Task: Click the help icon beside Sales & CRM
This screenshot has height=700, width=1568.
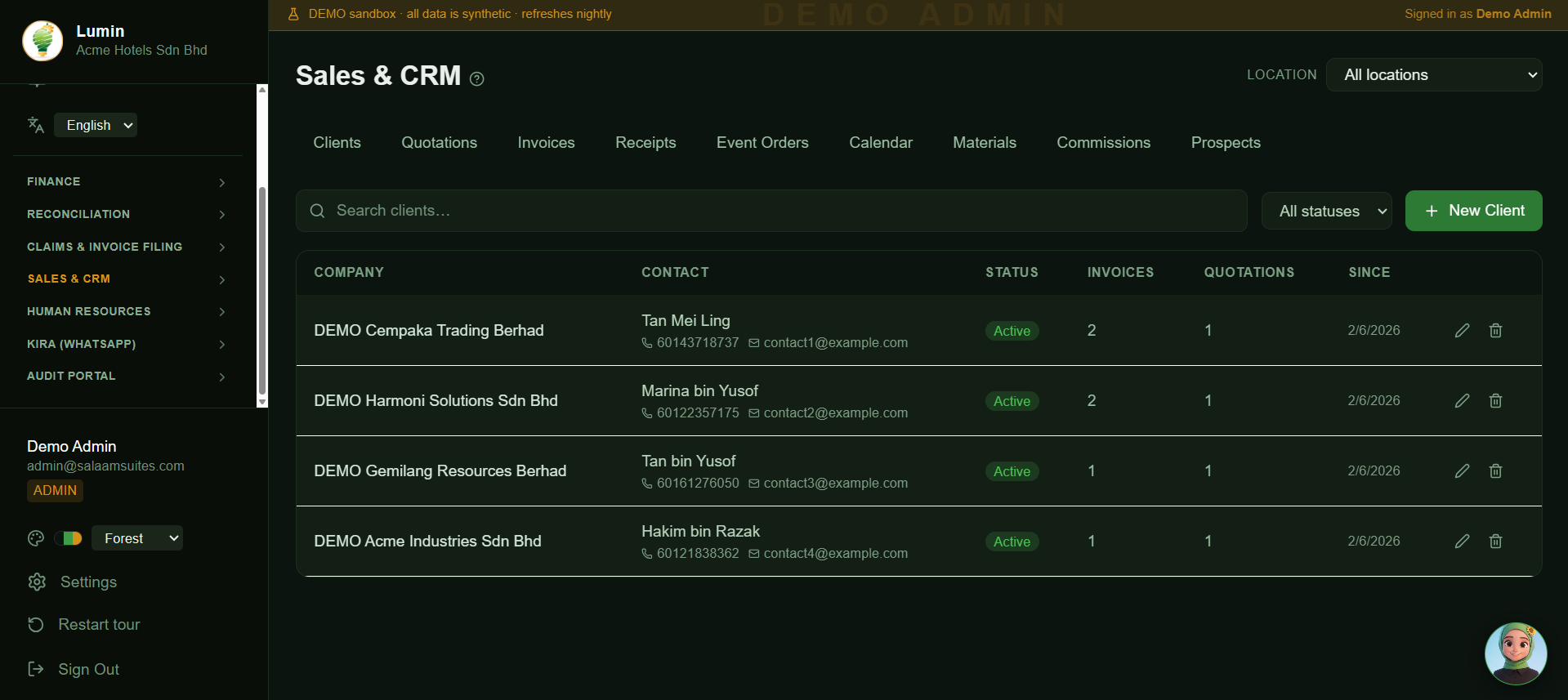Action: coord(477,78)
